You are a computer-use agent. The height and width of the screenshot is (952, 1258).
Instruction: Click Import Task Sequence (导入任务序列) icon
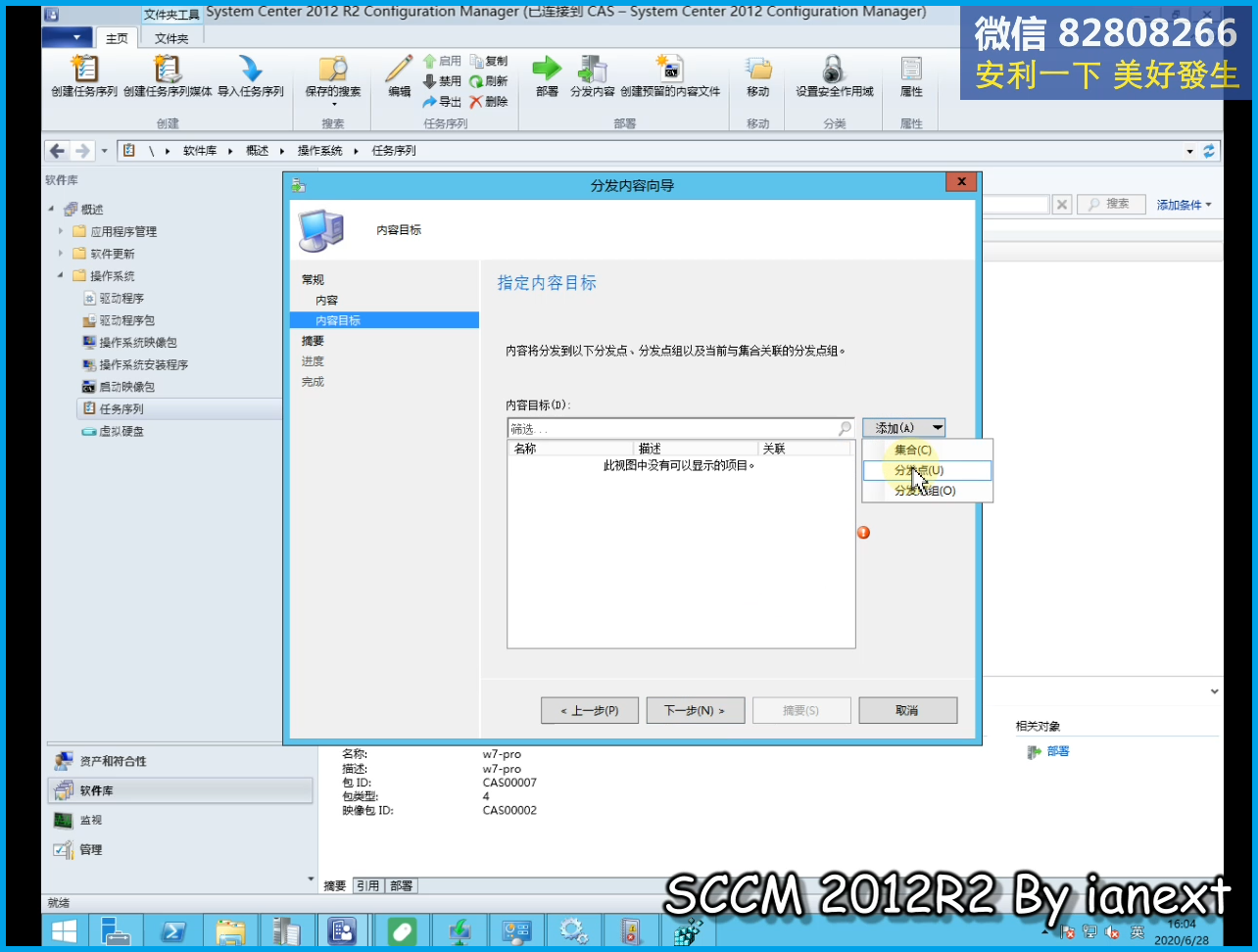click(x=251, y=69)
